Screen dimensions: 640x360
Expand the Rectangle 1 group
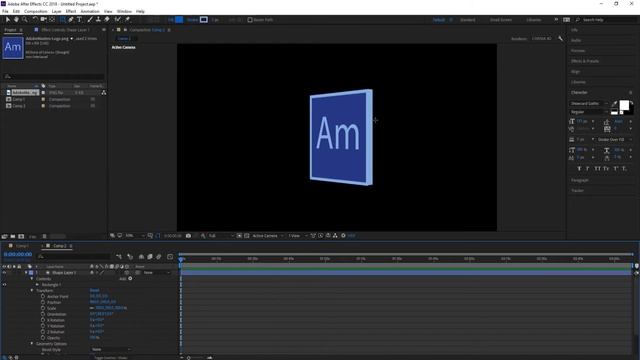pos(38,285)
